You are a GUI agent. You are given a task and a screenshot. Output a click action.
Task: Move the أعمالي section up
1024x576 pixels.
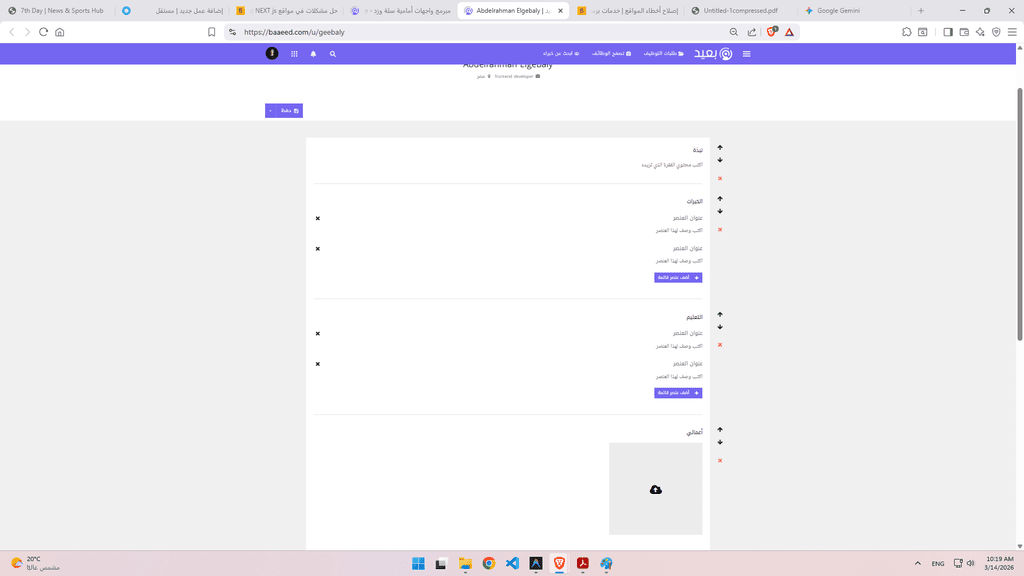tap(720, 430)
